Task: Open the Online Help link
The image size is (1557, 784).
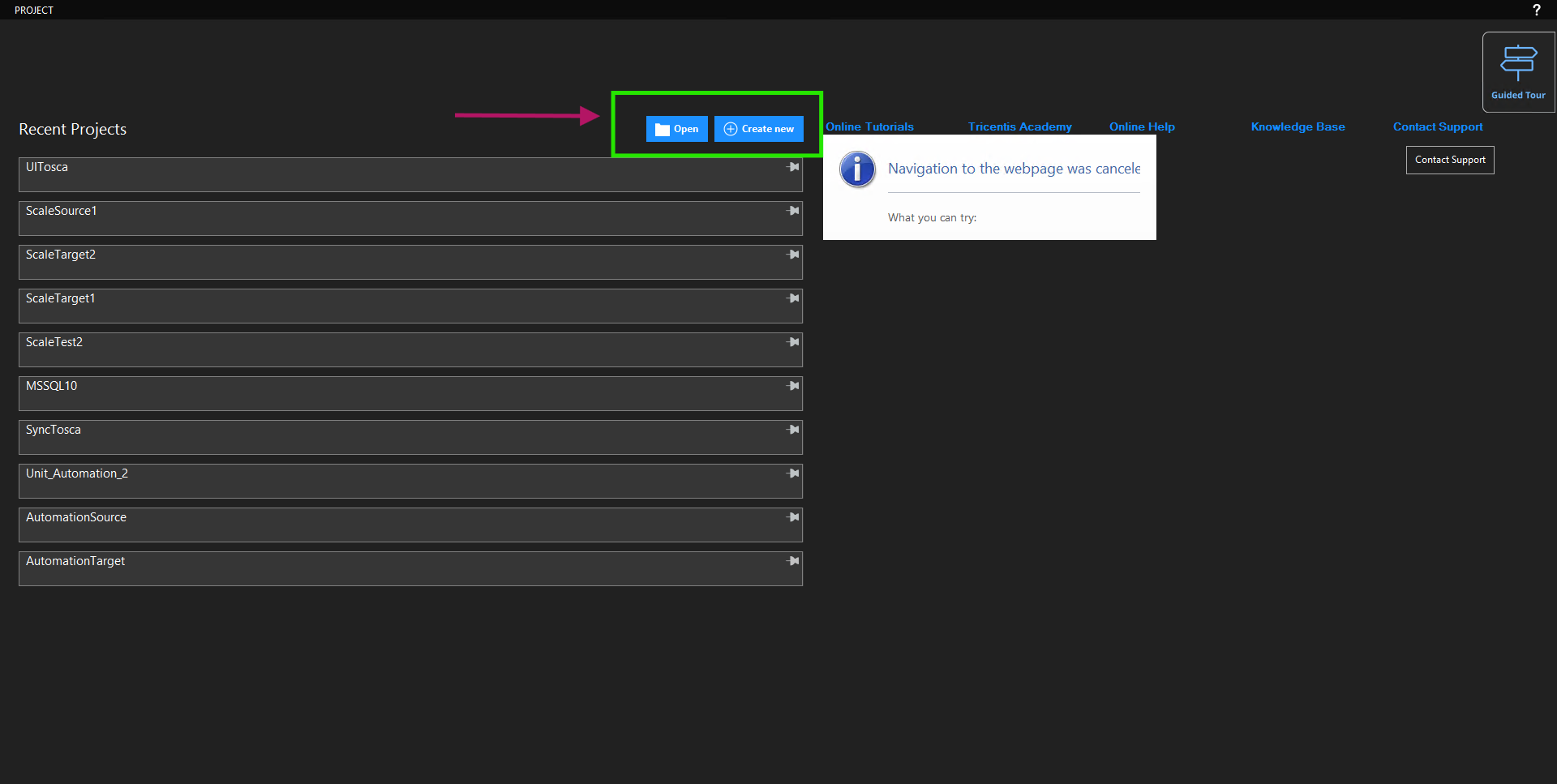Action: (1142, 126)
